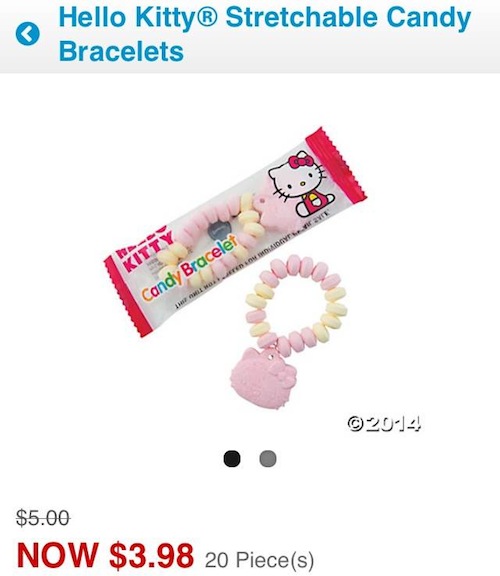500x576 pixels.
Task: Tap the ©2014 copyright watermark
Action: [x=384, y=424]
